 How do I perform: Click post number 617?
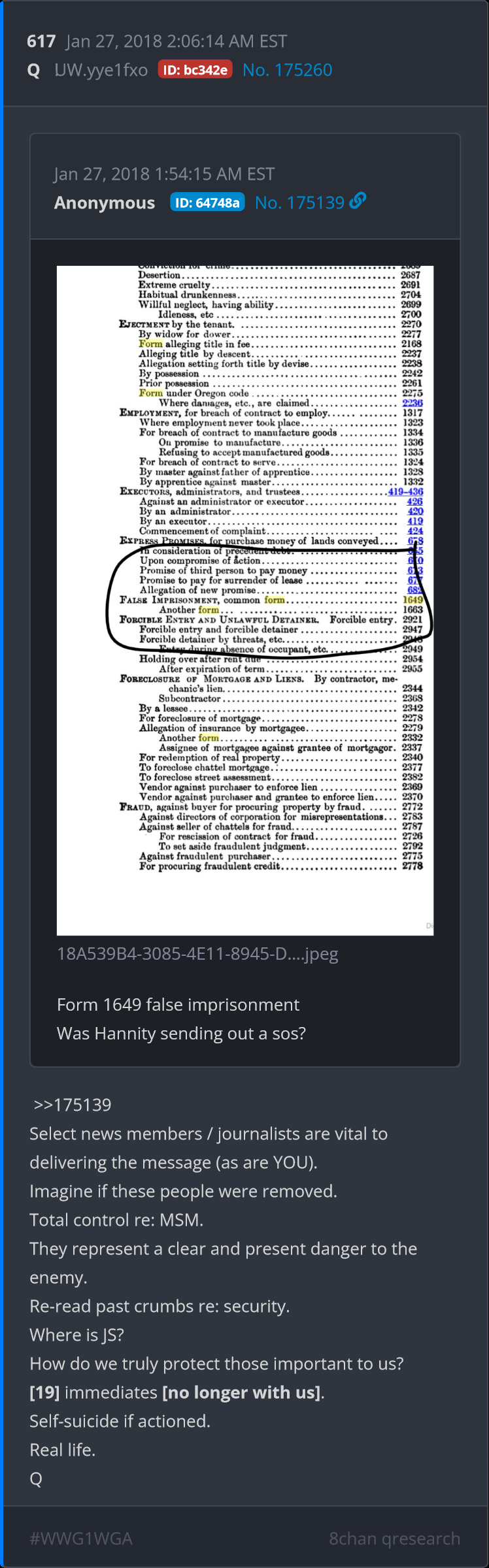(x=41, y=42)
